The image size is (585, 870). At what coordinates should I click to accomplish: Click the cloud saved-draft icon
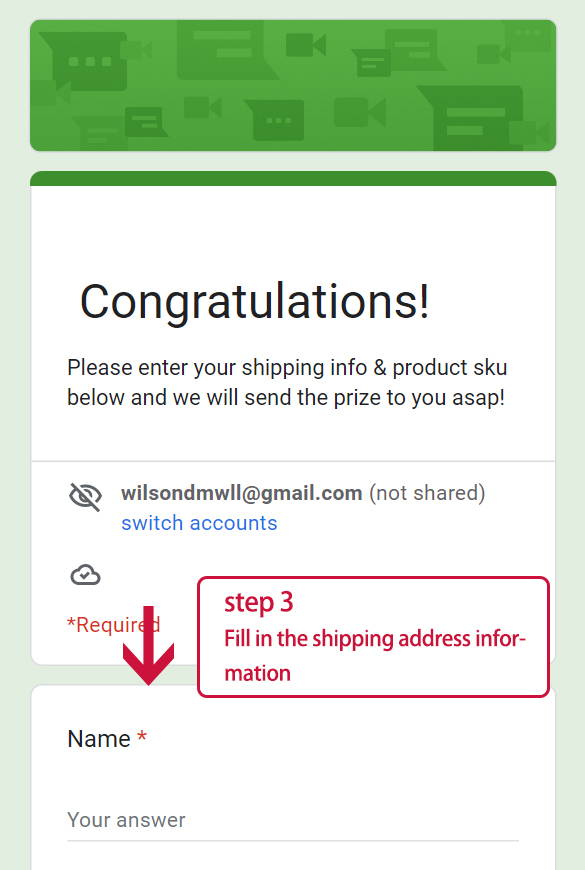coord(85,575)
